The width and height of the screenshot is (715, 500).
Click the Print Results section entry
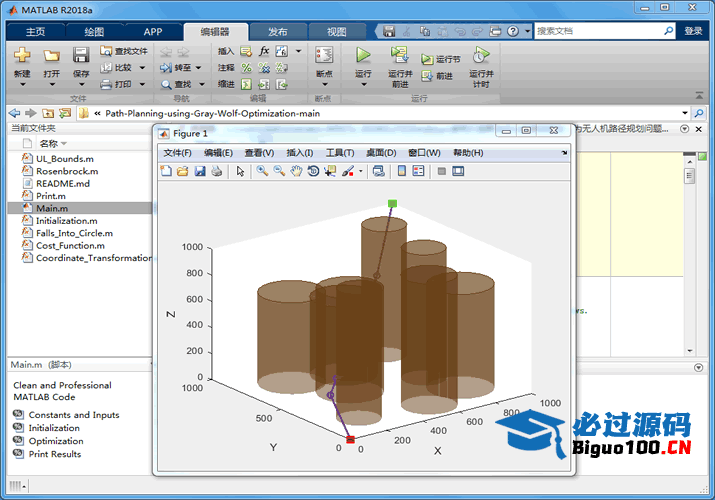[55, 454]
